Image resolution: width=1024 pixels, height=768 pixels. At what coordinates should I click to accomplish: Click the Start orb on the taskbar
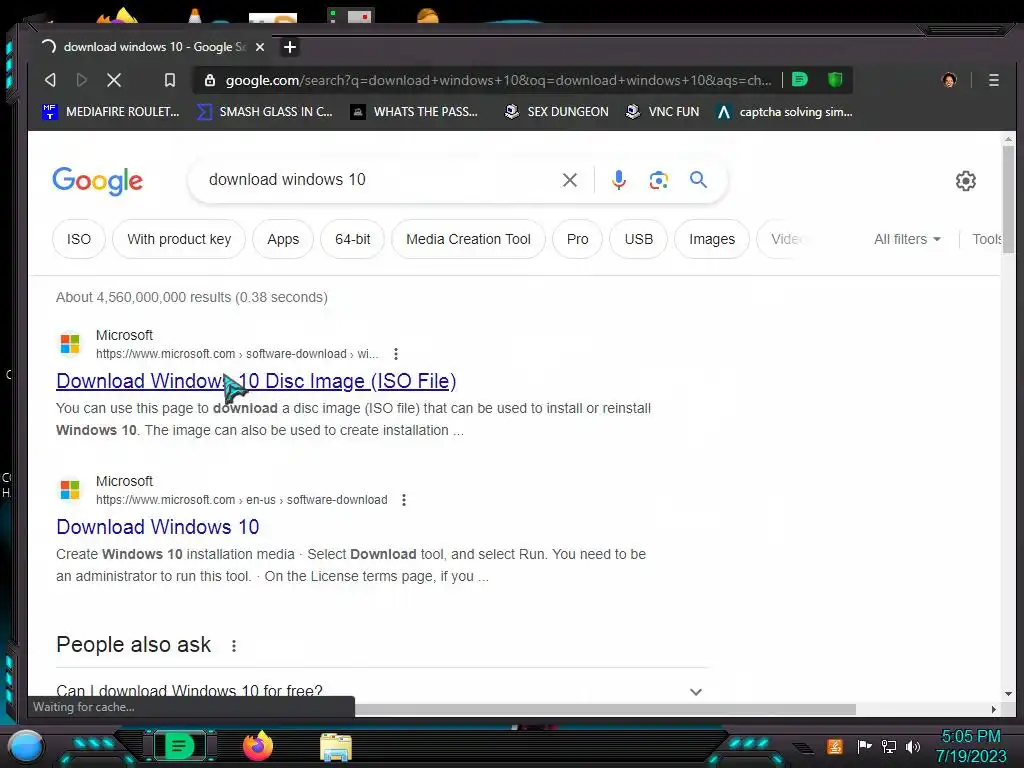point(26,747)
